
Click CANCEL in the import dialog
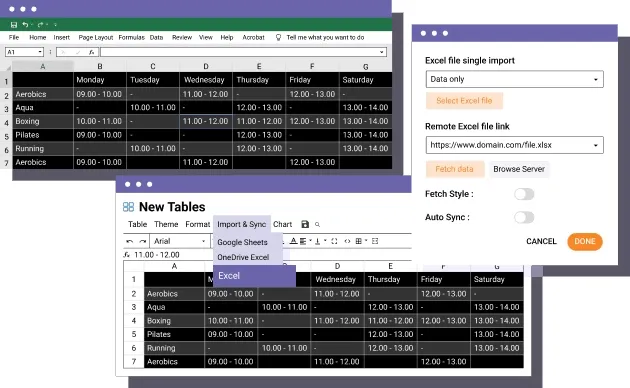point(541,241)
